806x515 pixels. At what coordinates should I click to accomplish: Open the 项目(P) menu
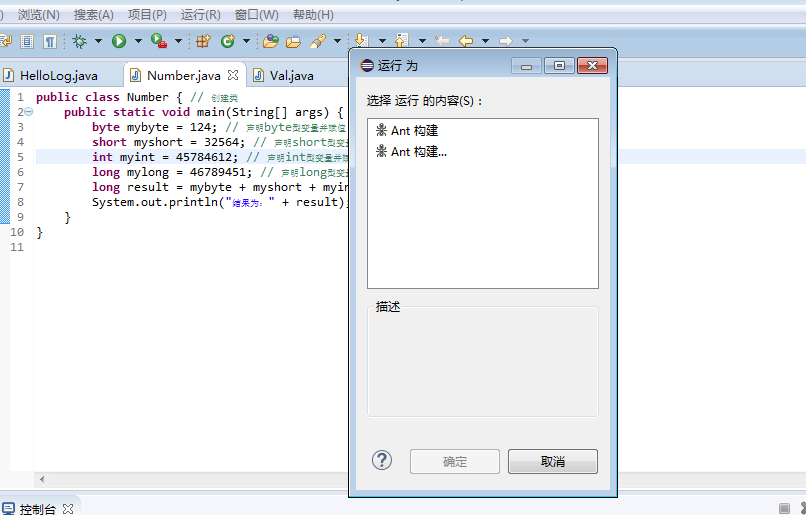[148, 15]
